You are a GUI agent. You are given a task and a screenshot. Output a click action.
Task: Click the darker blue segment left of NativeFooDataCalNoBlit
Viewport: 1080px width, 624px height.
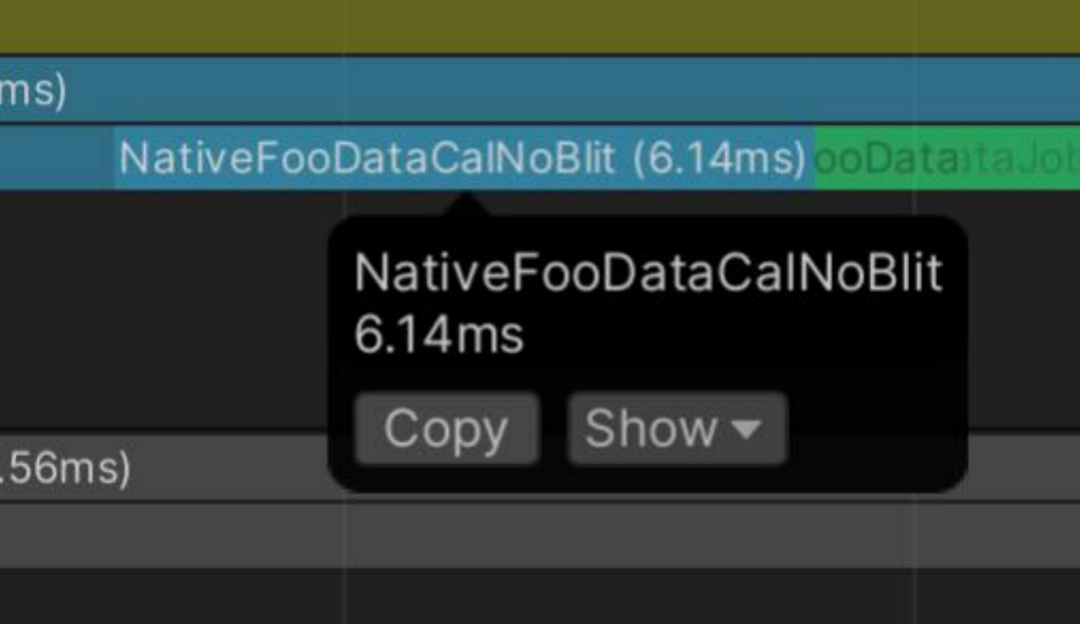pyautogui.click(x=57, y=158)
